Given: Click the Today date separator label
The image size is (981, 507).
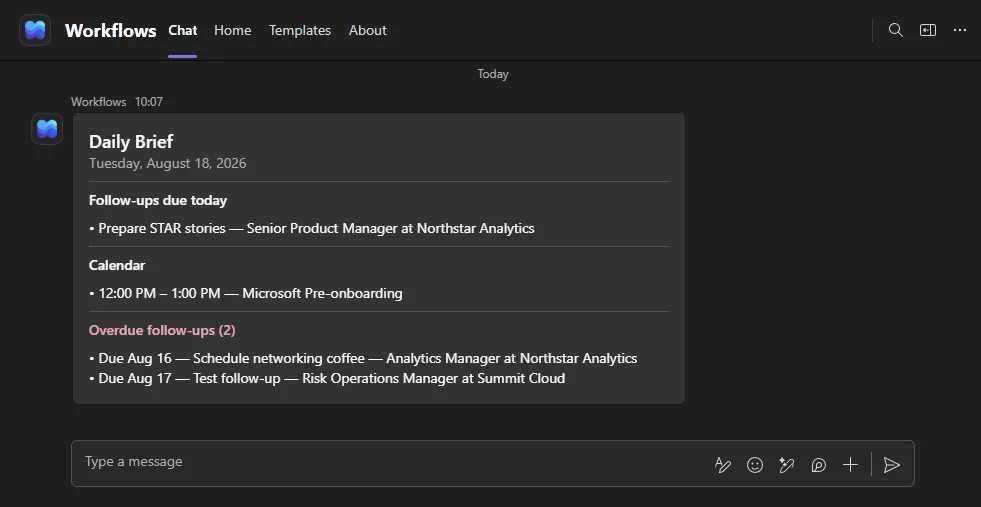Looking at the screenshot, I should (x=493, y=74).
